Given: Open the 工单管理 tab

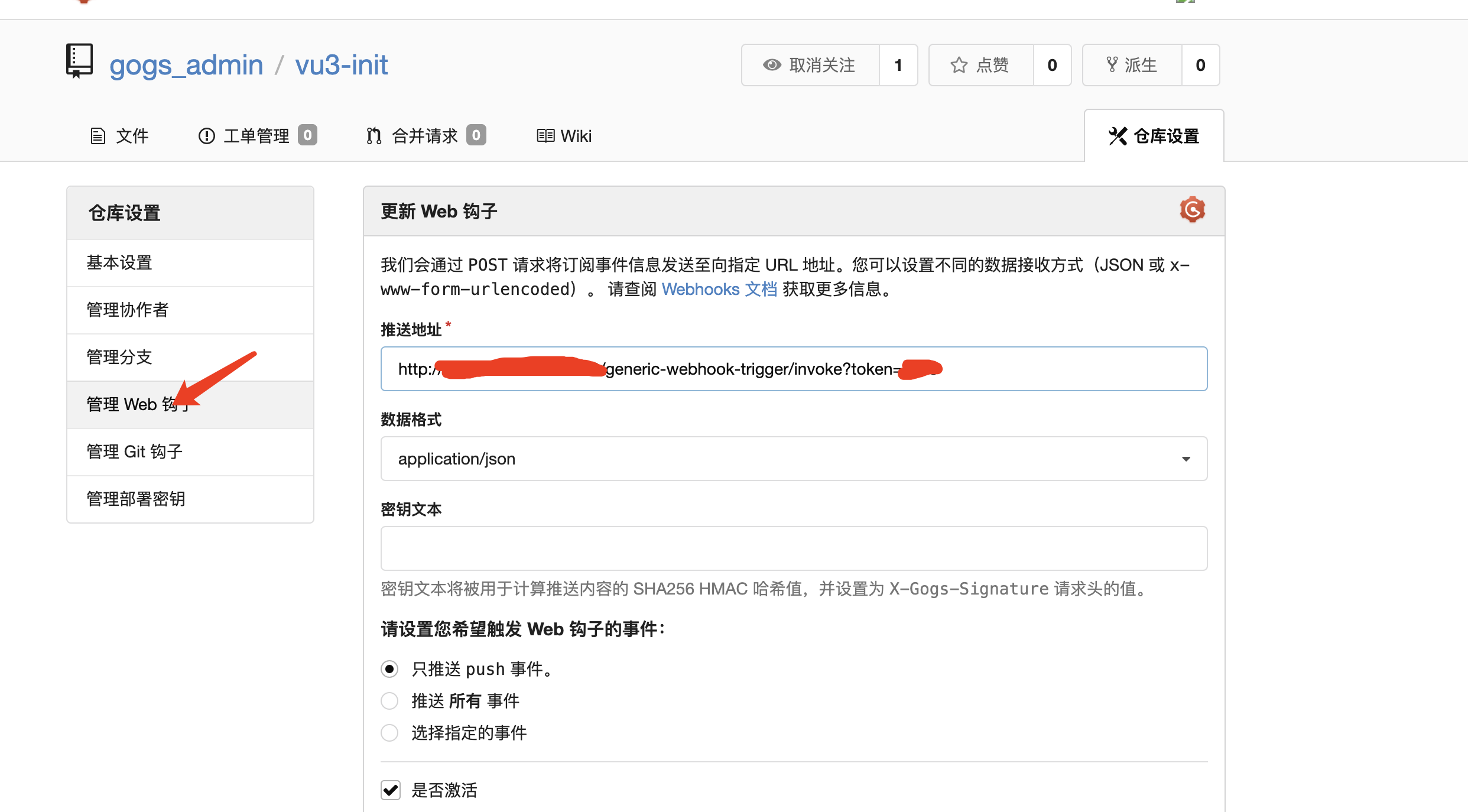Looking at the screenshot, I should pos(258,136).
